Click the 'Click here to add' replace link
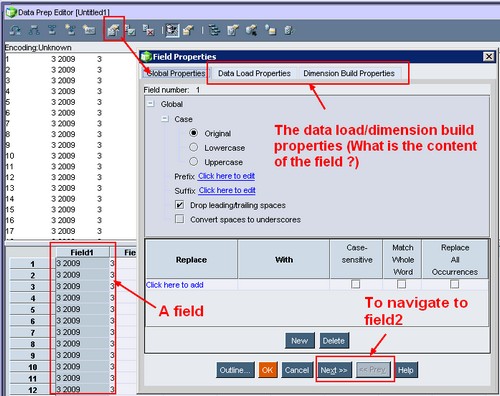The width and height of the screenshot is (500, 396). (x=175, y=285)
